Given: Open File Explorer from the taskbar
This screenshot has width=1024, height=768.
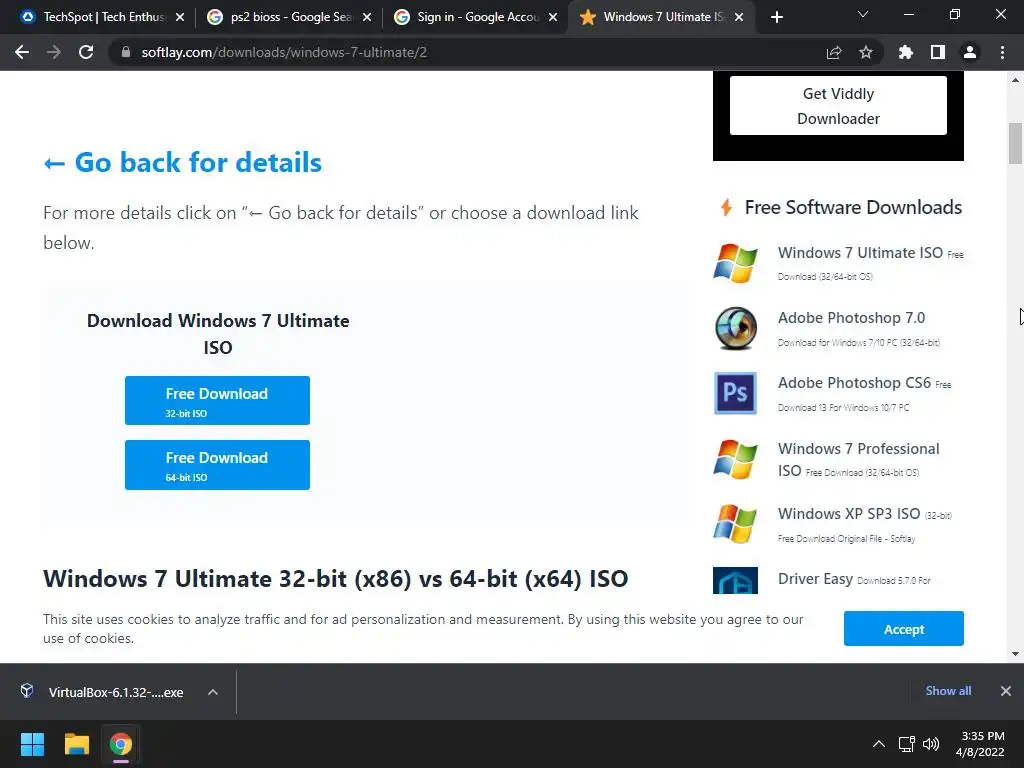Looking at the screenshot, I should click(76, 744).
